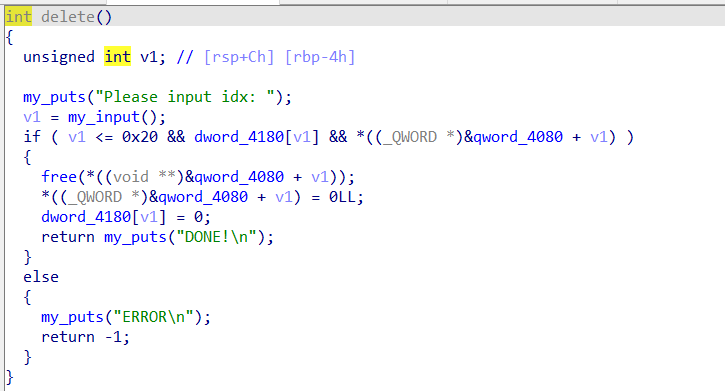The image size is (725, 391).
Task: Click dword_4180 in the assignment to 0
Action: (86, 217)
